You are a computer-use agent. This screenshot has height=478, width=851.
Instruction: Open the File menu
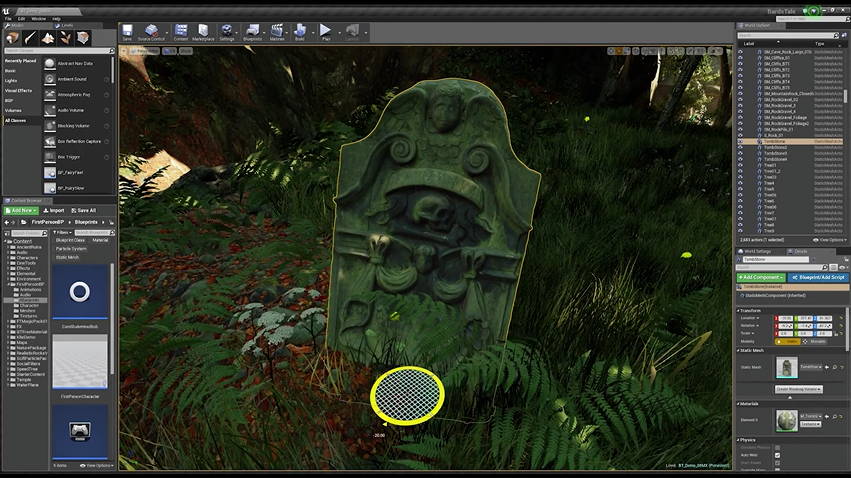tap(8, 18)
